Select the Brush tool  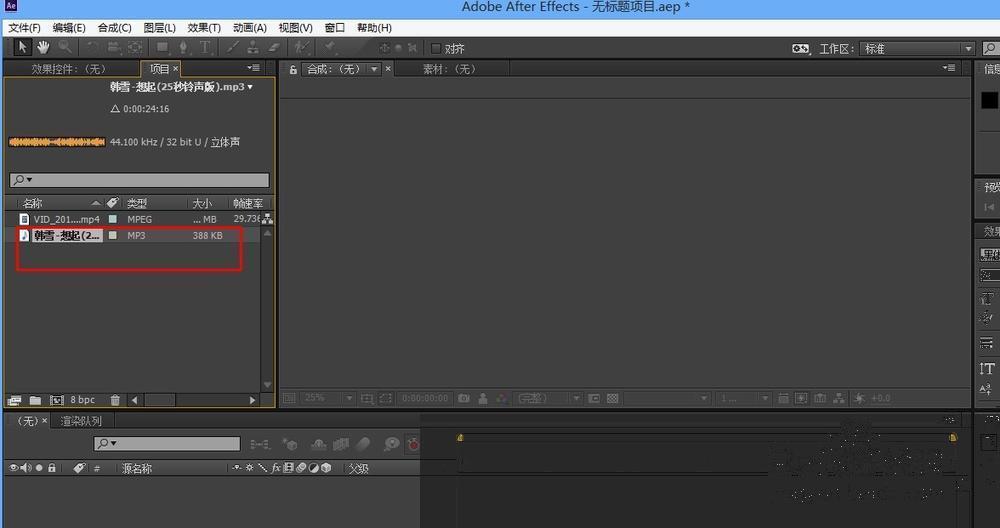pyautogui.click(x=233, y=47)
